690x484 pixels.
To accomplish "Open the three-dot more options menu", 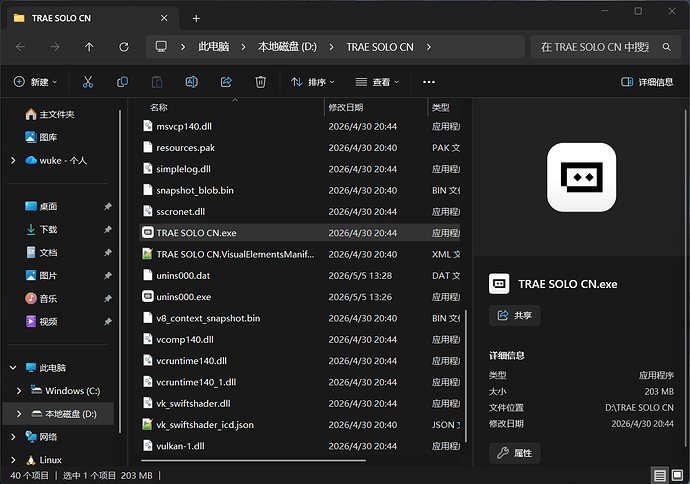I will click(429, 82).
